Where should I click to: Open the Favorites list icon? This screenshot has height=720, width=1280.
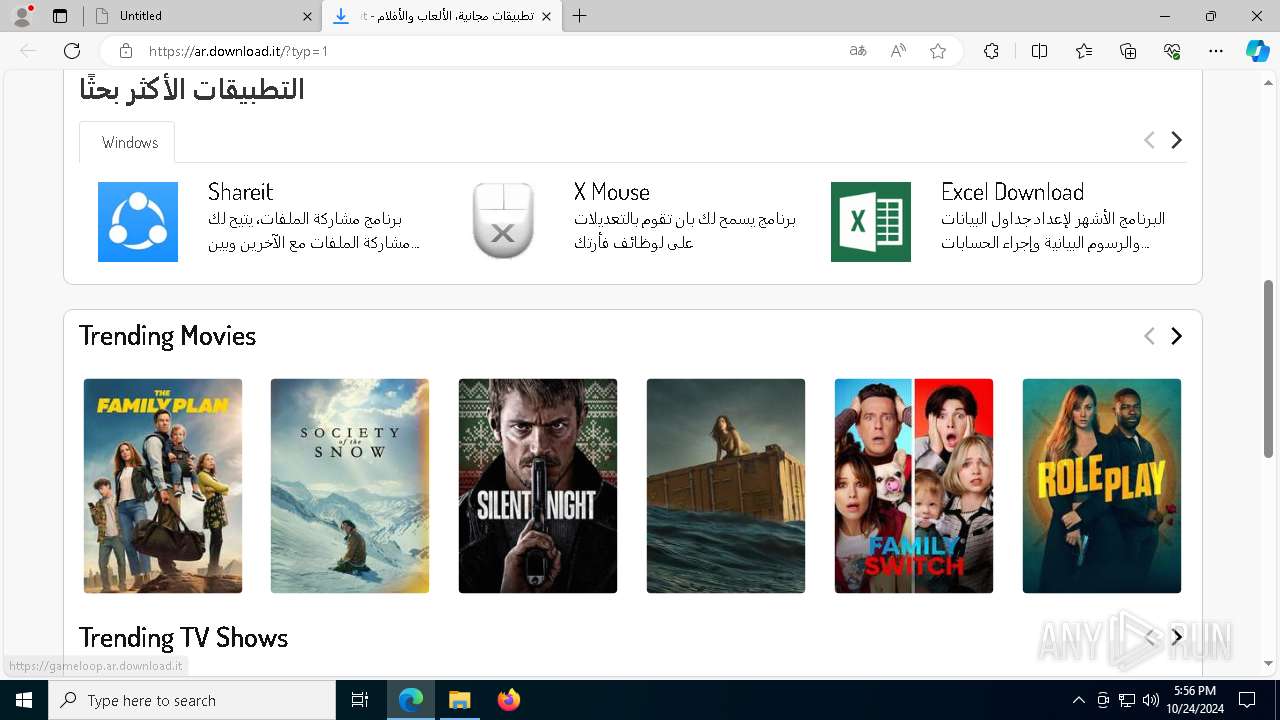point(1084,51)
